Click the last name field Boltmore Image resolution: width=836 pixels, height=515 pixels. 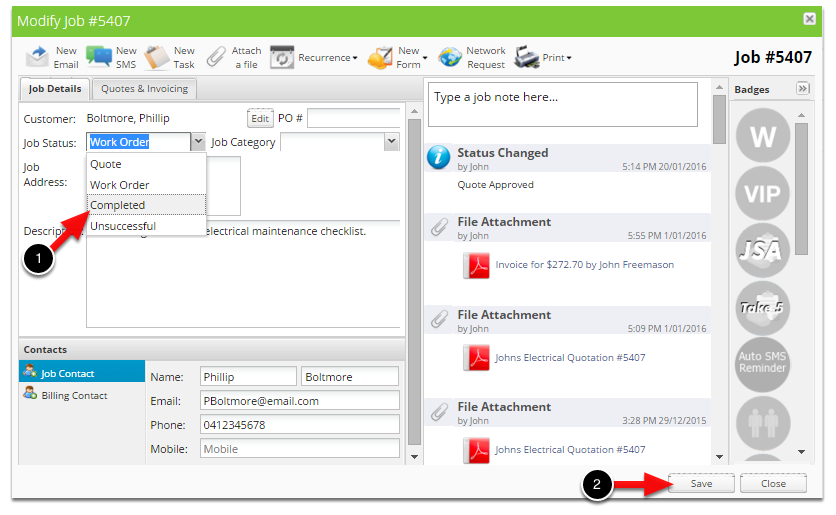(x=350, y=376)
